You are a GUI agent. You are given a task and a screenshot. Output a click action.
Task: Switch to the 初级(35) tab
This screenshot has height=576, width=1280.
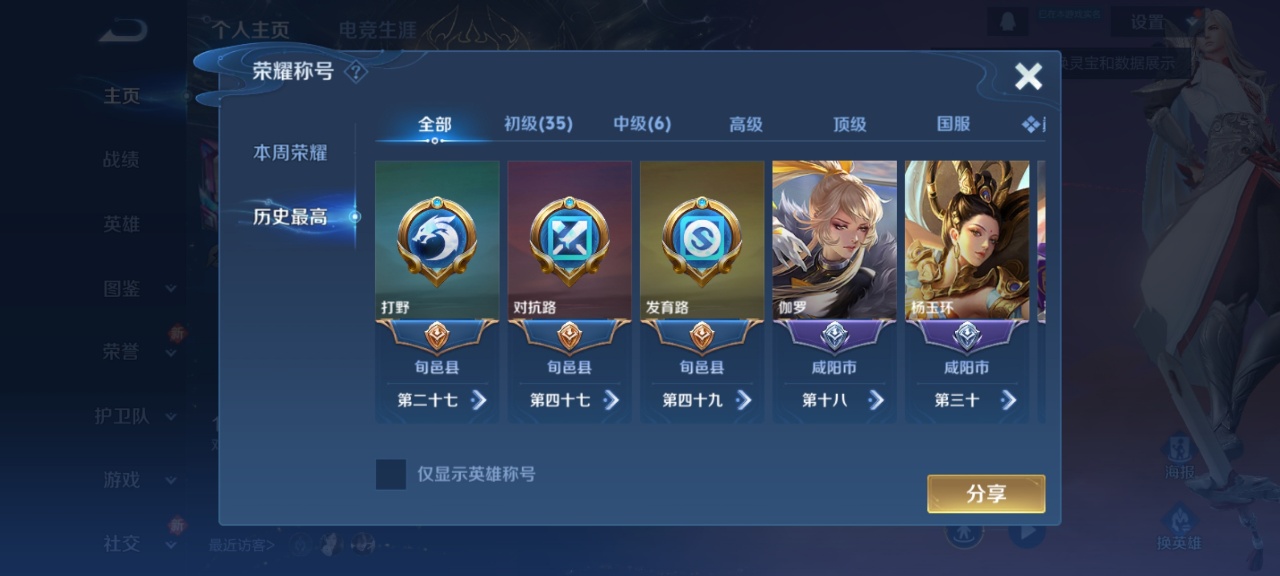pyautogui.click(x=538, y=124)
